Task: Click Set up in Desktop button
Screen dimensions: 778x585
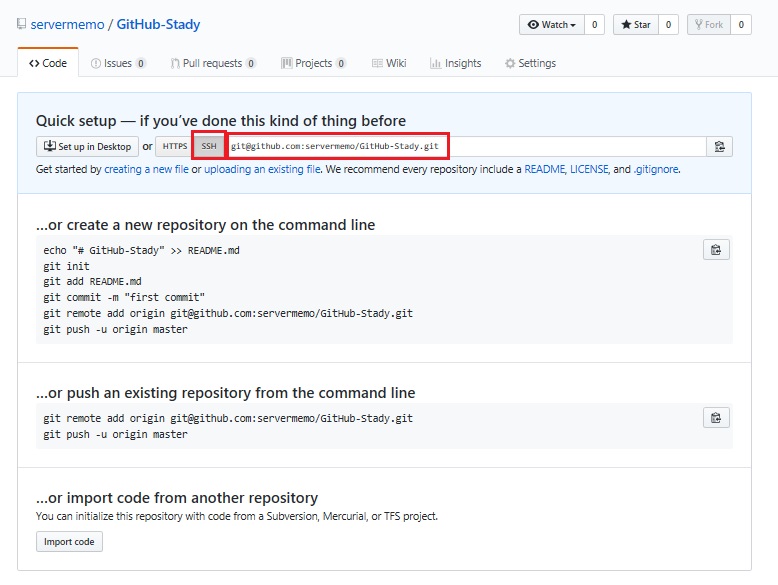Action: [87, 146]
